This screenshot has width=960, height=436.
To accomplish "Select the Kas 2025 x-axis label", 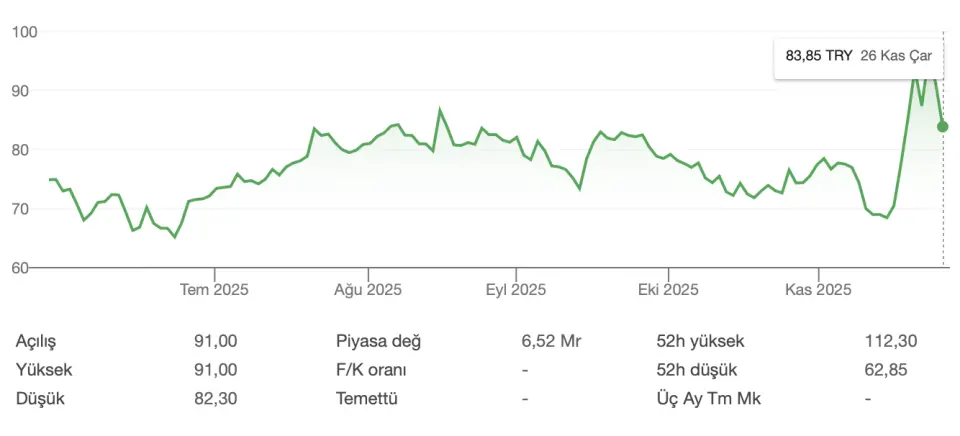I will click(818, 290).
